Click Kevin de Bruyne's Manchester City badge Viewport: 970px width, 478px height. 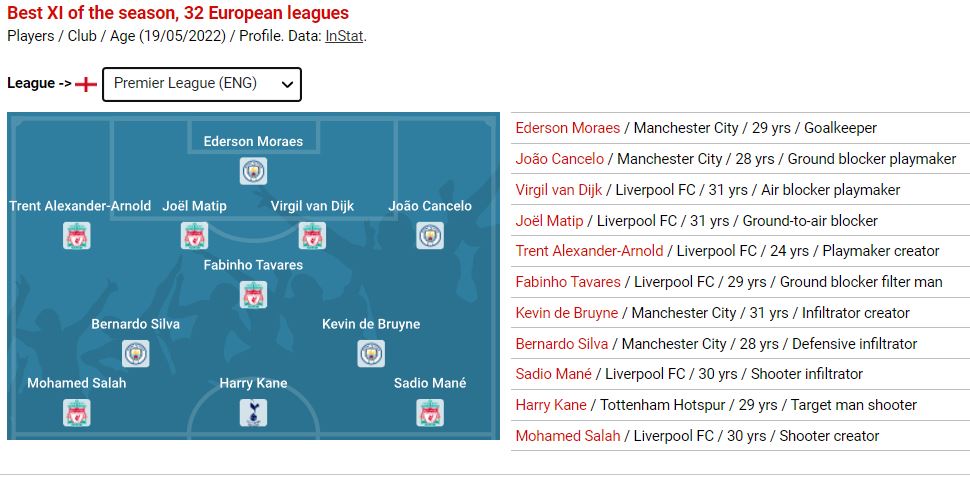coord(371,354)
